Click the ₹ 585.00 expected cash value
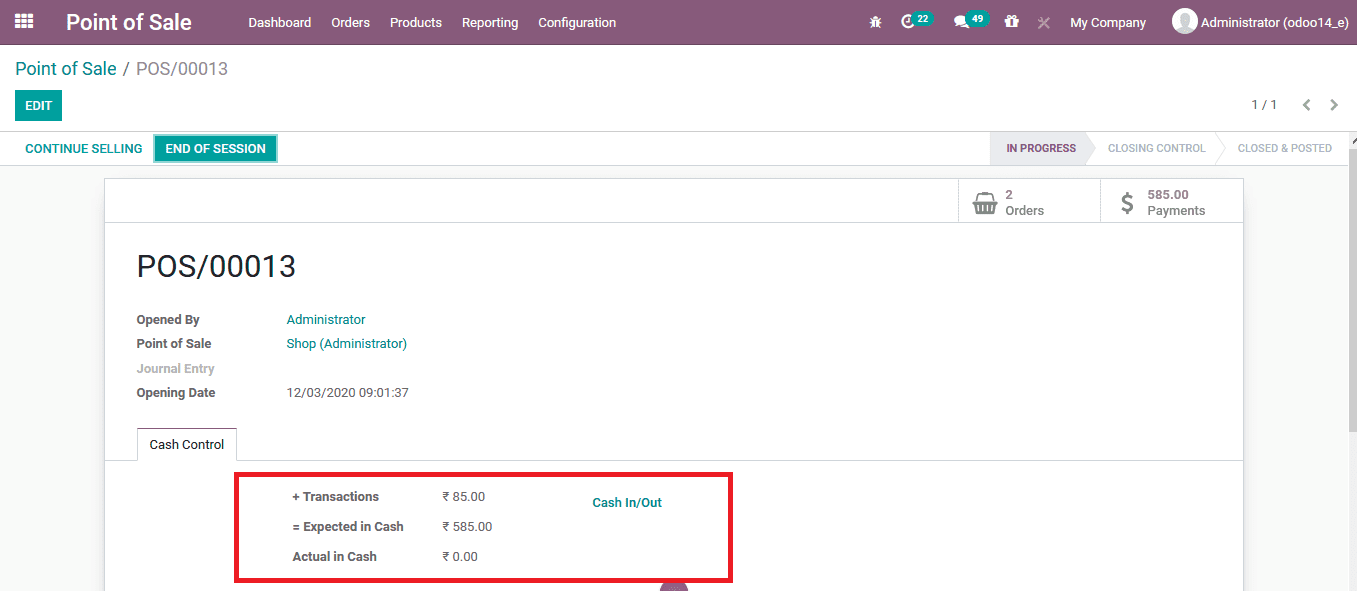Screen dimensions: 1357x591 (x=467, y=527)
